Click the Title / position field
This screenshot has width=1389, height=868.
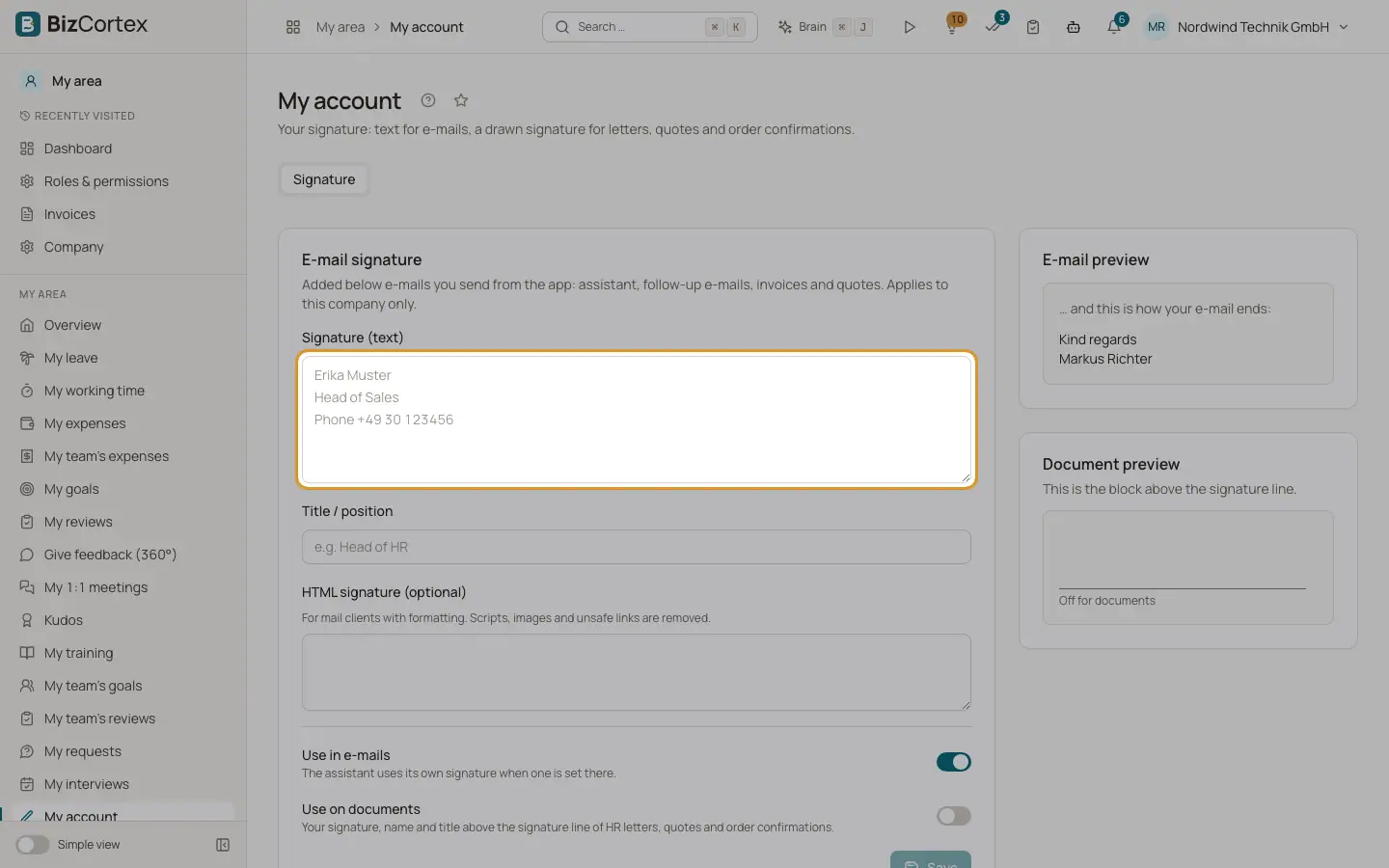637,547
